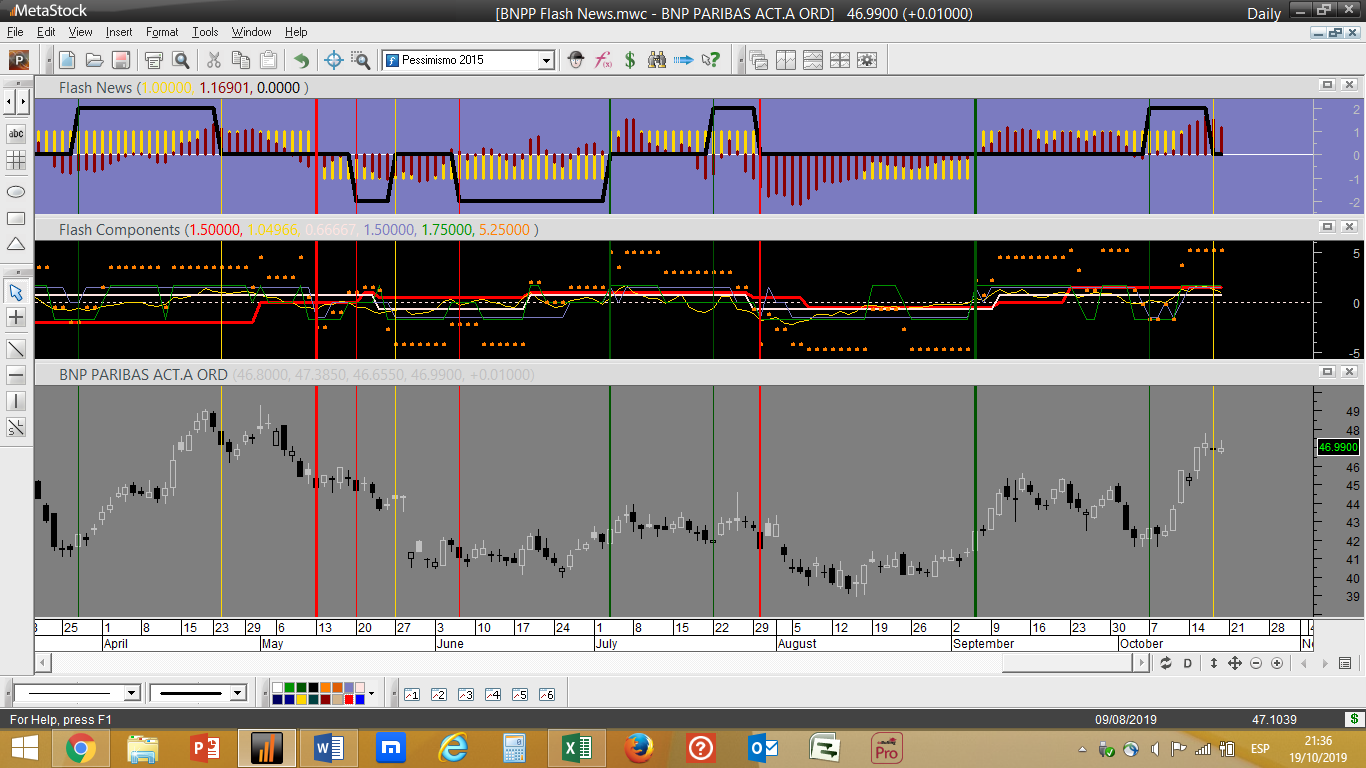Open The Explorer binoculars tool
The width and height of the screenshot is (1366, 768).
[656, 60]
